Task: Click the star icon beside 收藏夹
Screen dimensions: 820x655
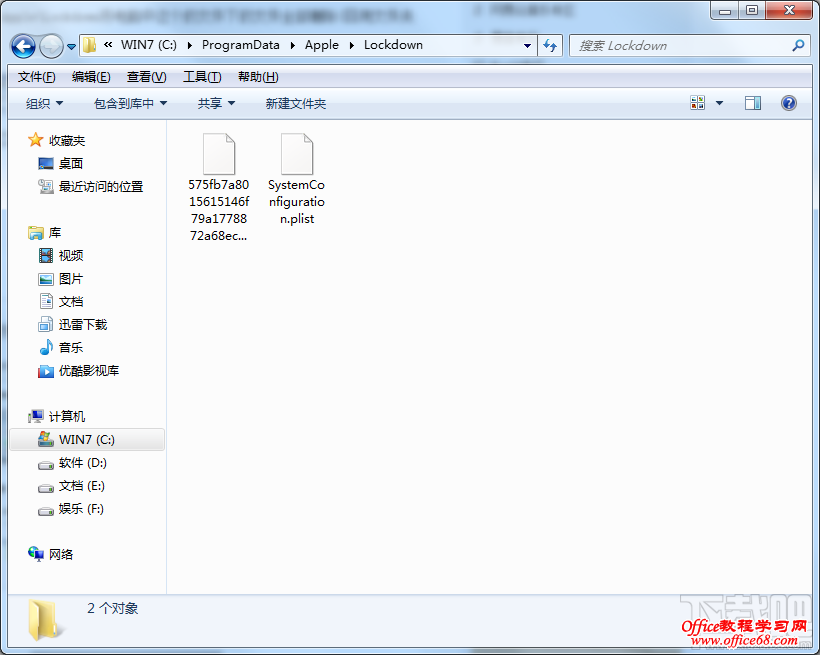Action: (x=36, y=140)
